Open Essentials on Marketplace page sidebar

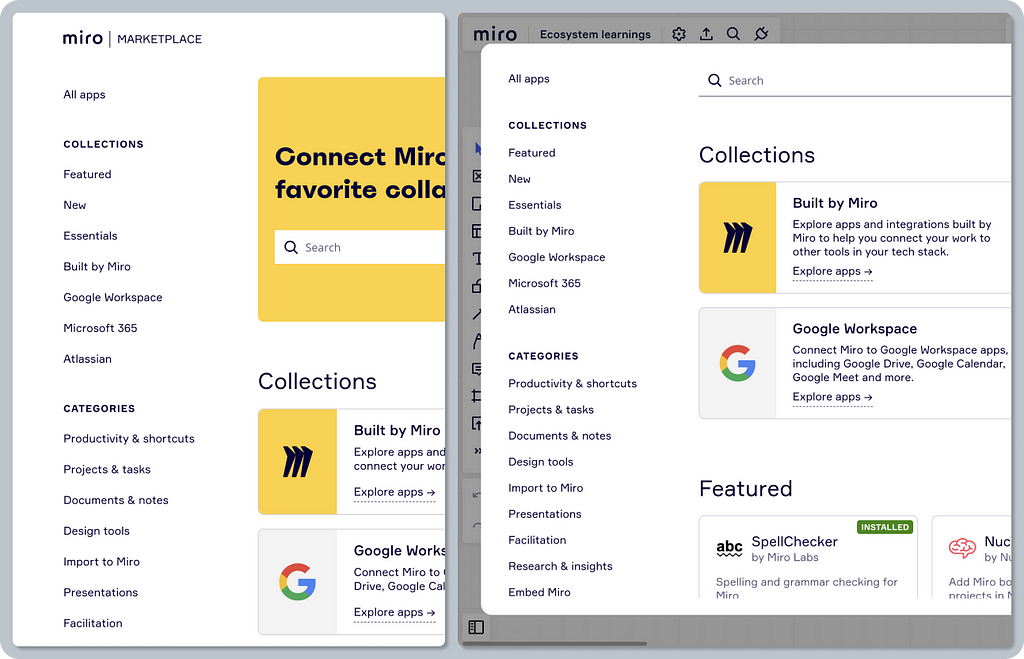coord(90,236)
